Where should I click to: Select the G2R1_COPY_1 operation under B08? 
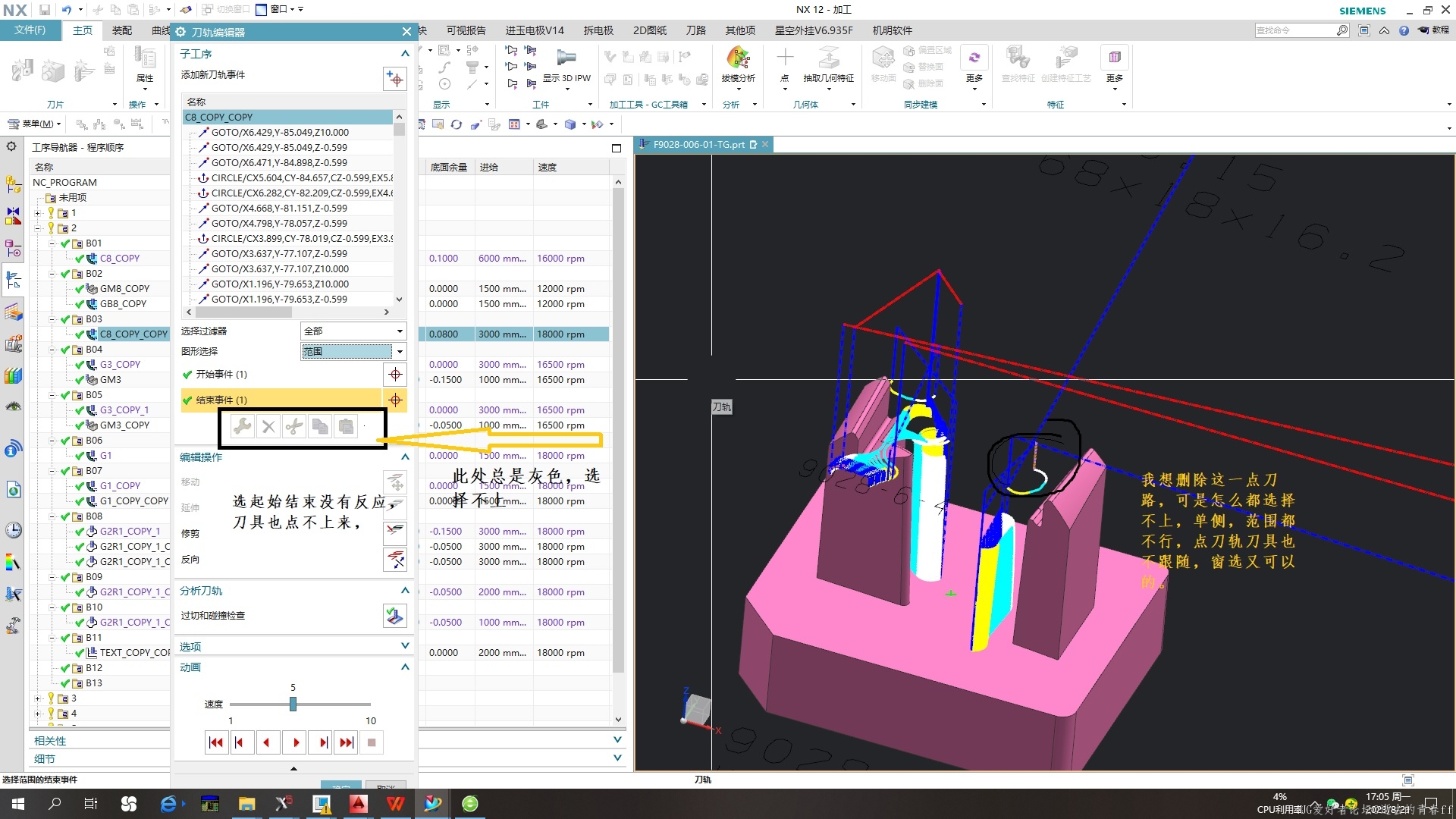click(130, 532)
